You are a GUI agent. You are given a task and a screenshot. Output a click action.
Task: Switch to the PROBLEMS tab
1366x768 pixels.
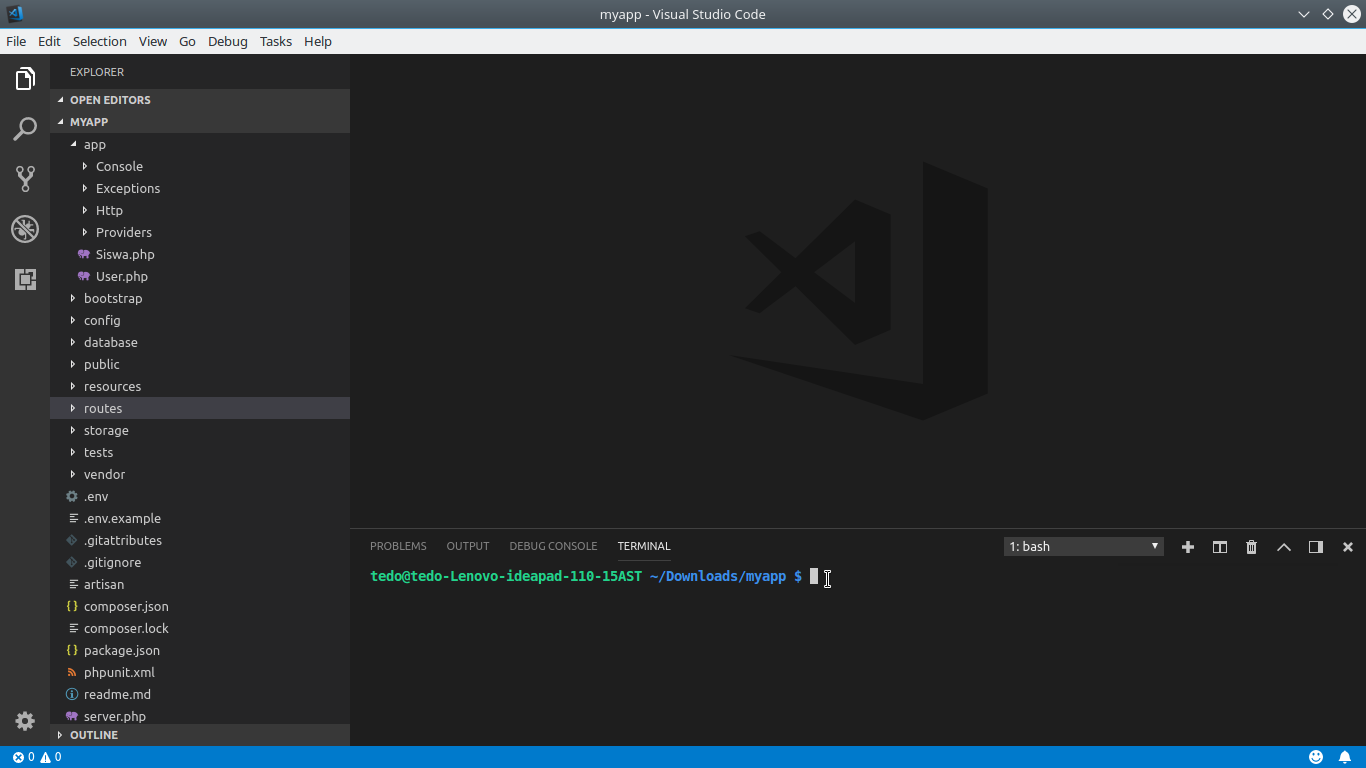pos(398,546)
